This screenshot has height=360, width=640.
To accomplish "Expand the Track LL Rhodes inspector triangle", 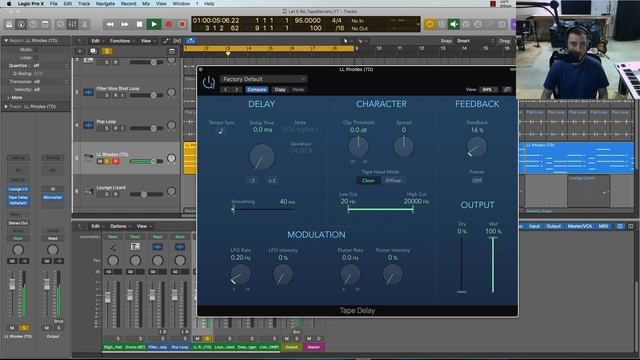I will [6, 107].
